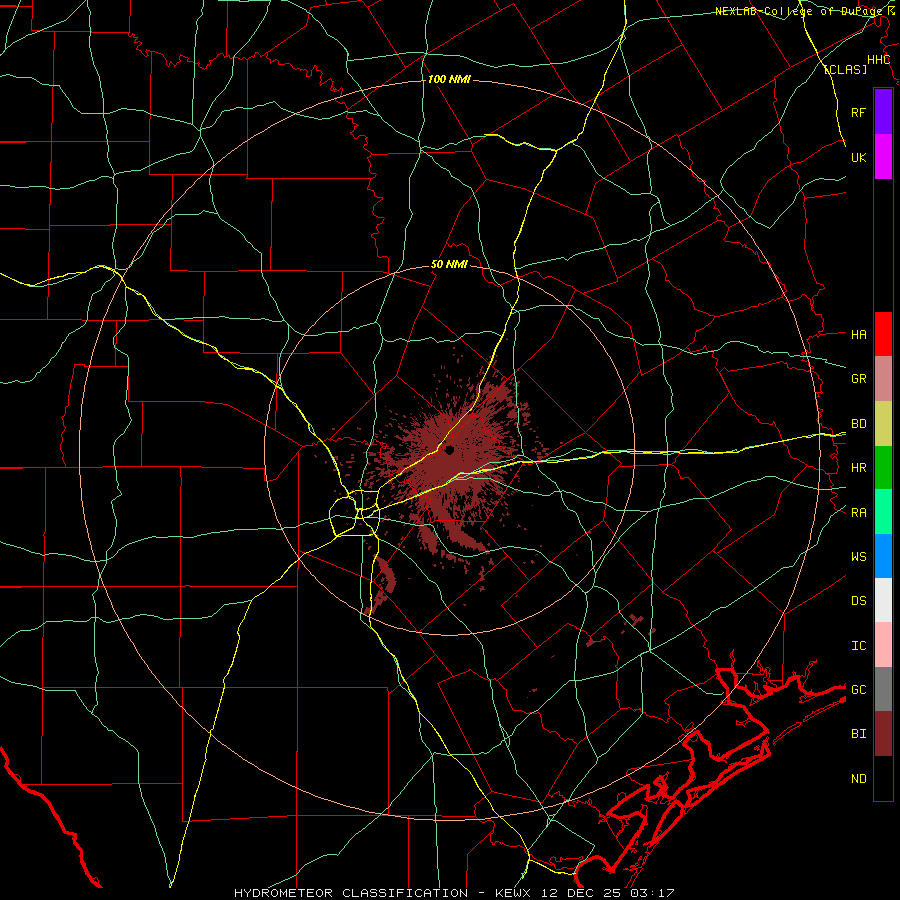The height and width of the screenshot is (900, 900).
Task: Select the pink GR legend color
Action: [883, 379]
